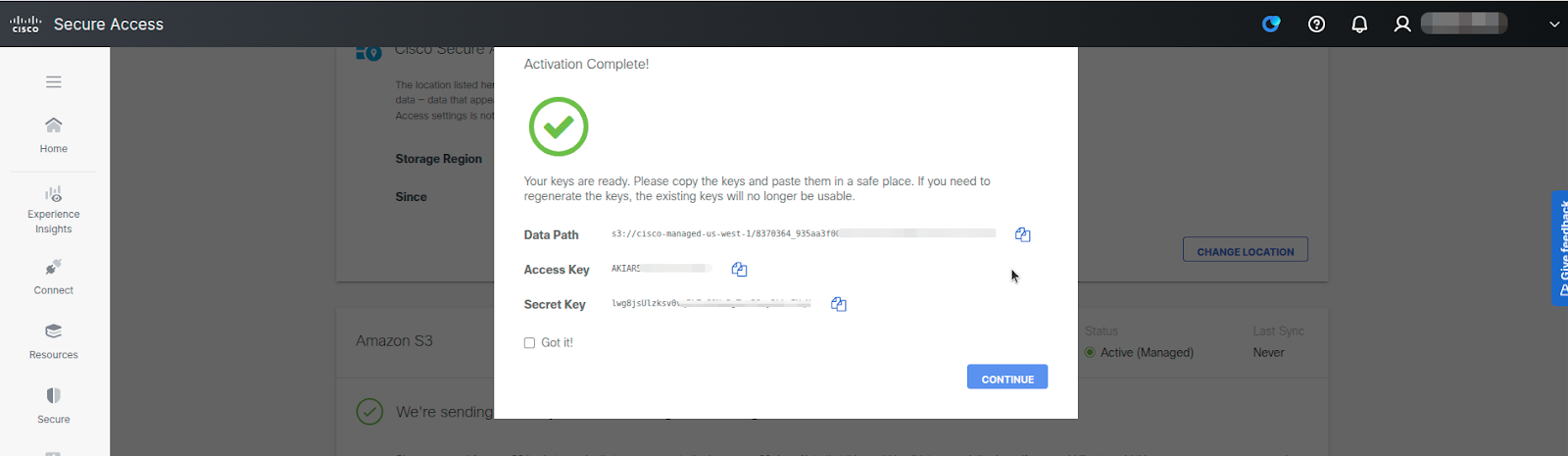Click the user profile icon
Screen dimensions: 1568x456
tap(1402, 24)
